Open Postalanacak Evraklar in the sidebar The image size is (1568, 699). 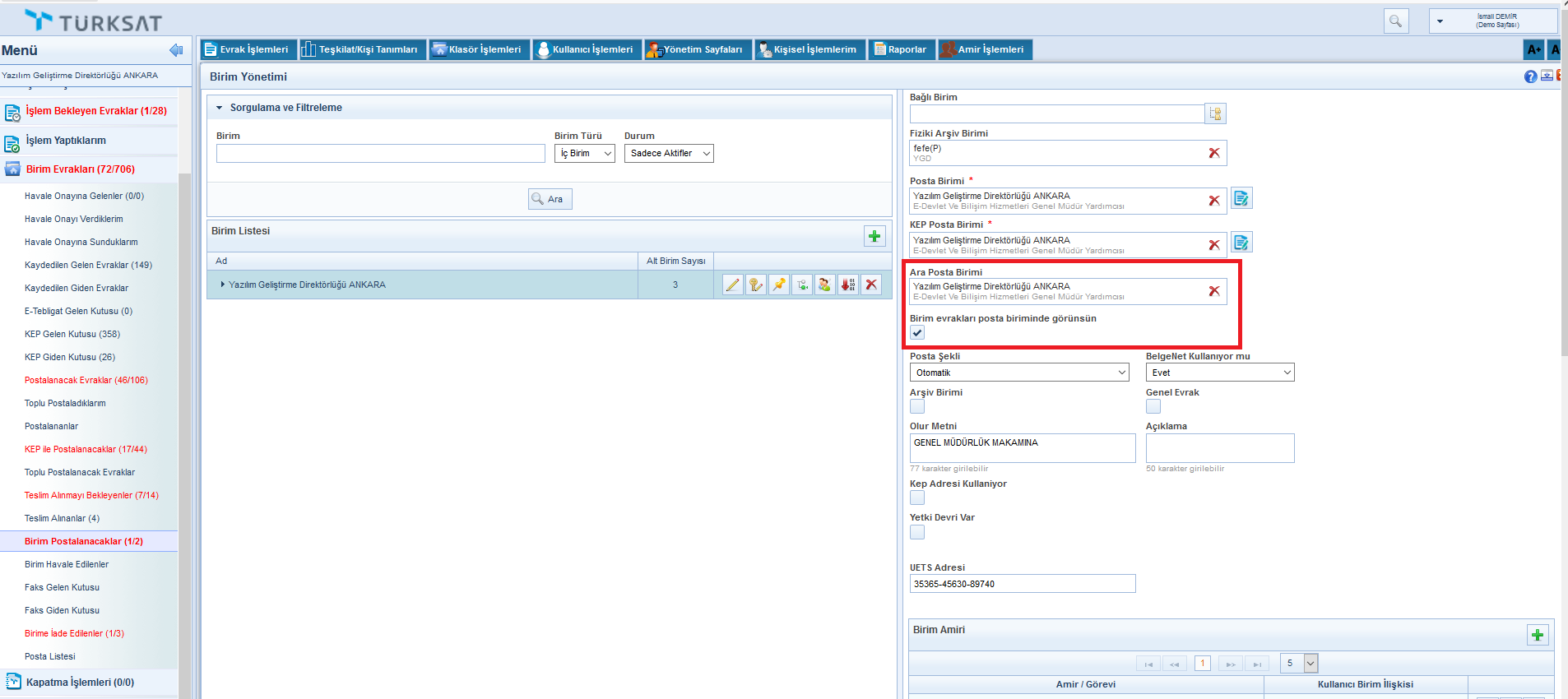pyautogui.click(x=86, y=380)
